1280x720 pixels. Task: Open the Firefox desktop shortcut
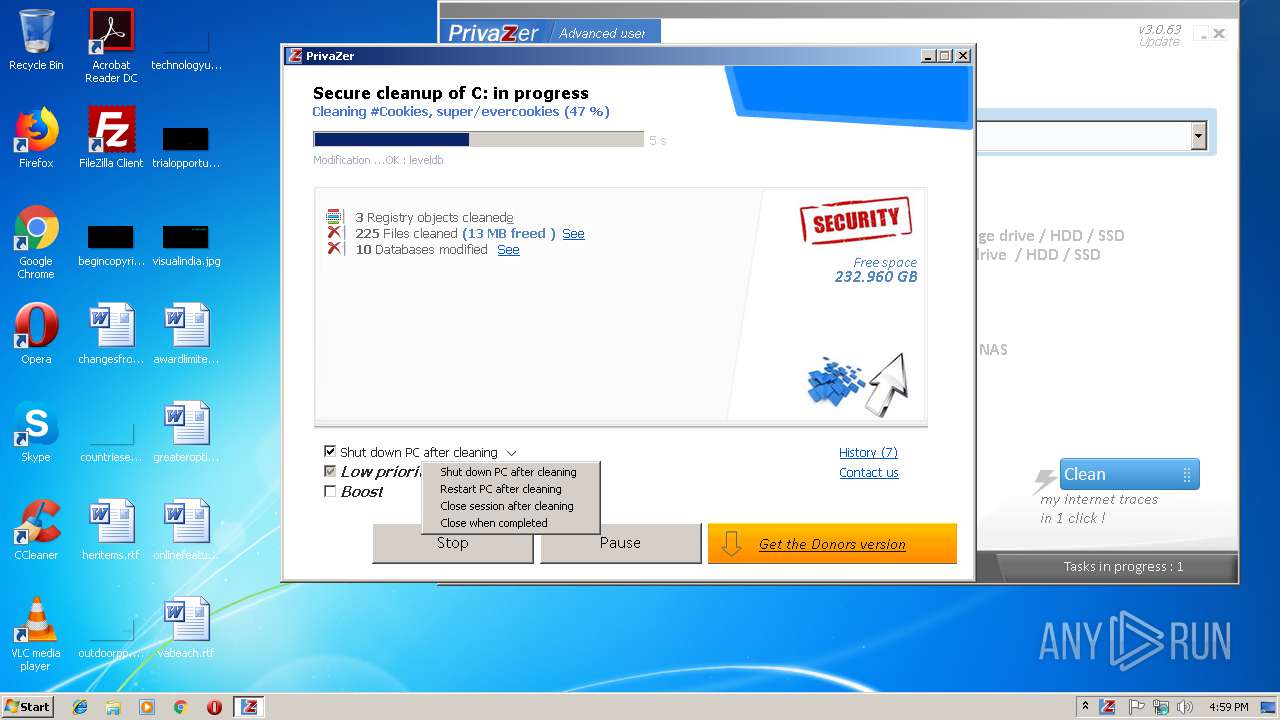tap(36, 138)
